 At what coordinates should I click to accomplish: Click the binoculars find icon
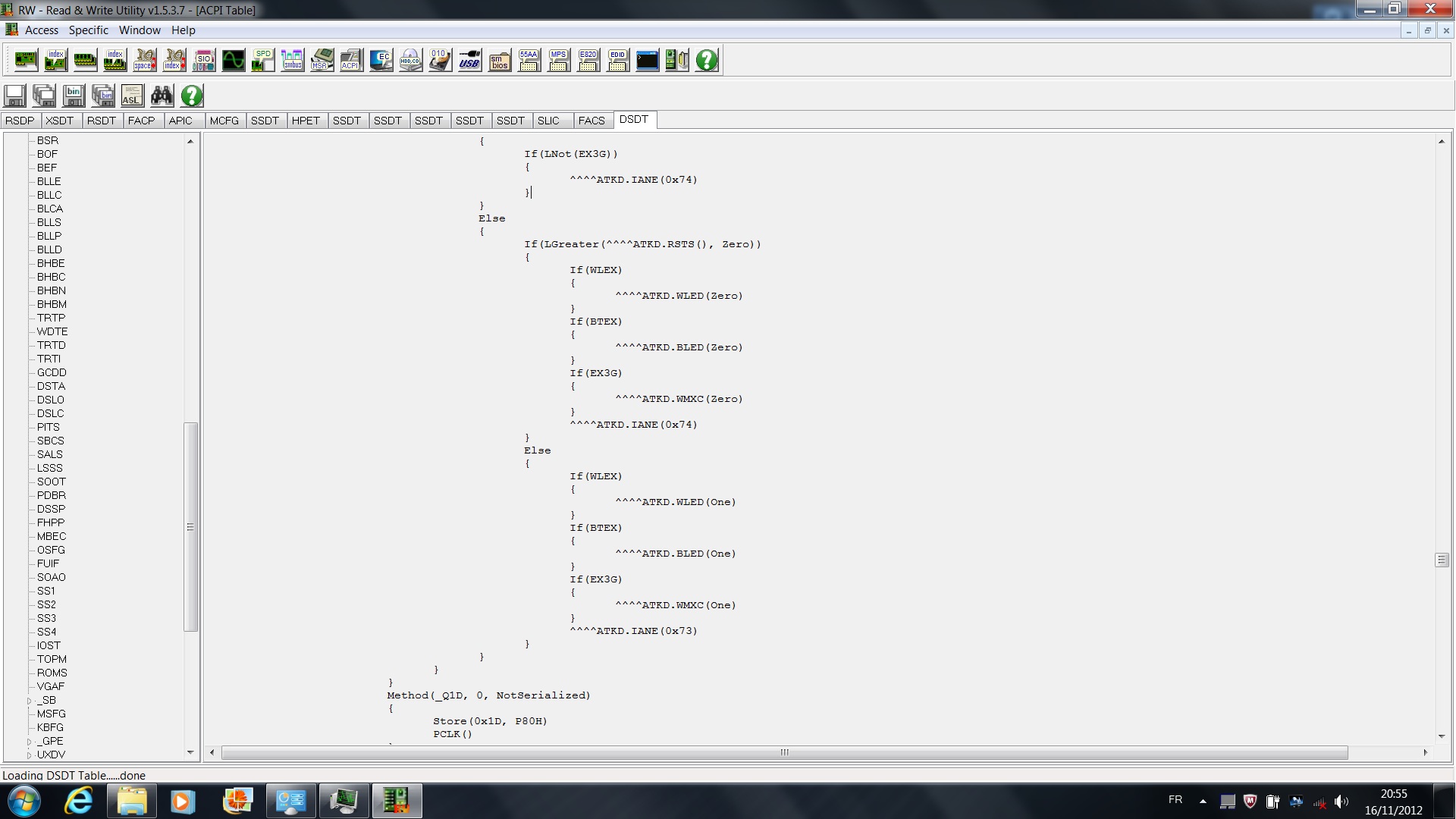tap(162, 96)
